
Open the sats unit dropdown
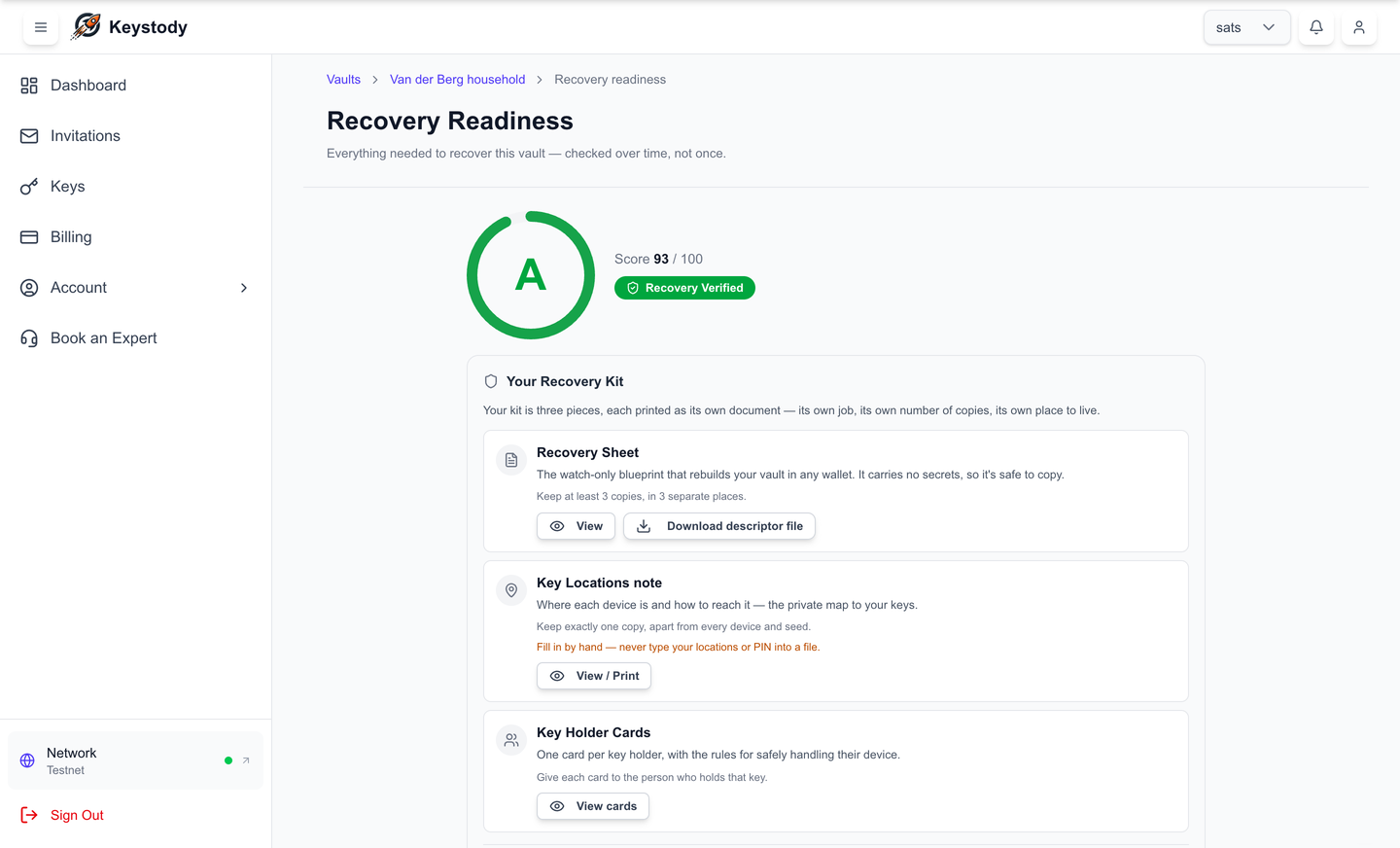1246,27
